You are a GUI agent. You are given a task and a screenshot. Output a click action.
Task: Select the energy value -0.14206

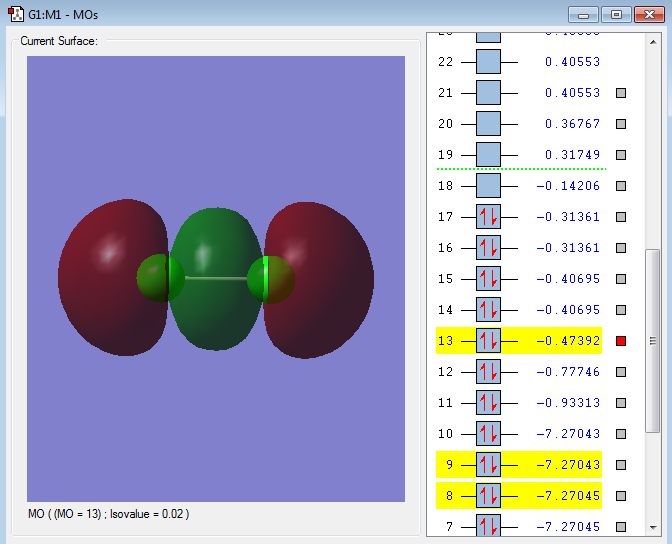click(x=568, y=186)
